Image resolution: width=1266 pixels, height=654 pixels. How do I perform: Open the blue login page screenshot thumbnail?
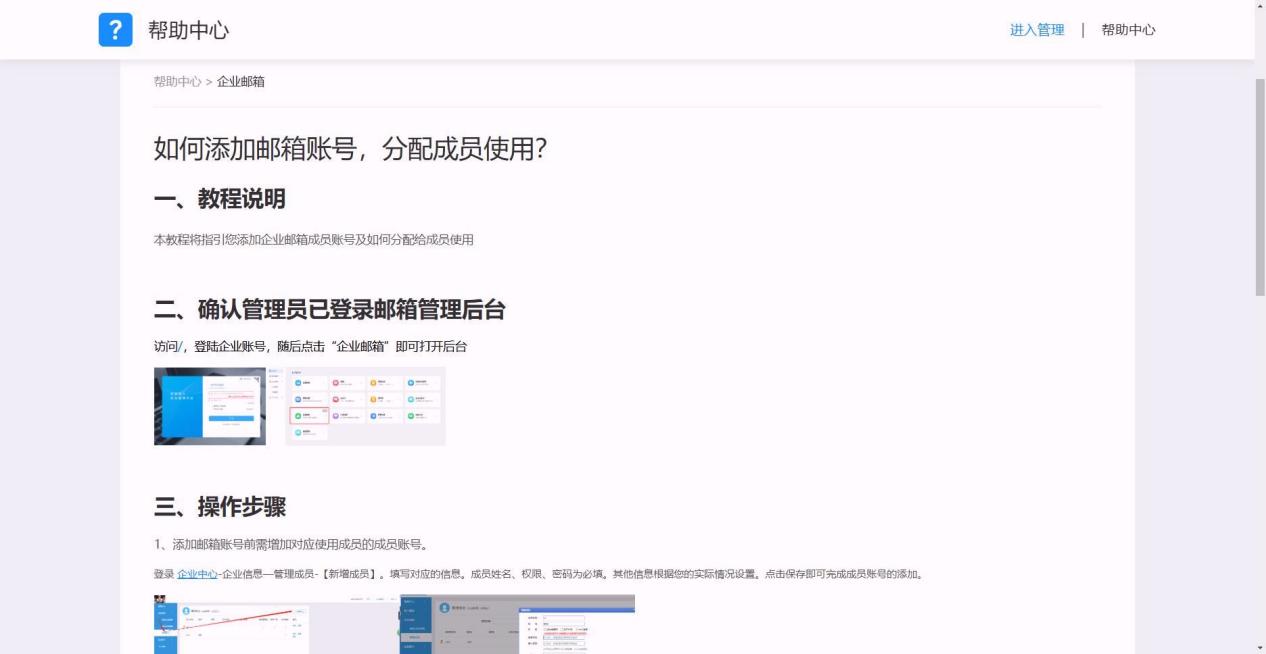tap(210, 406)
